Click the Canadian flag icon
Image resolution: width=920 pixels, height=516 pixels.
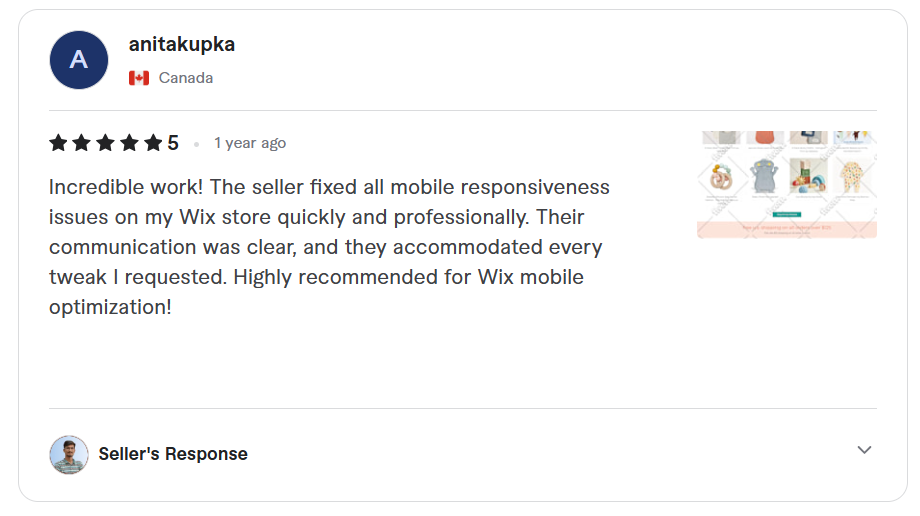coord(138,78)
